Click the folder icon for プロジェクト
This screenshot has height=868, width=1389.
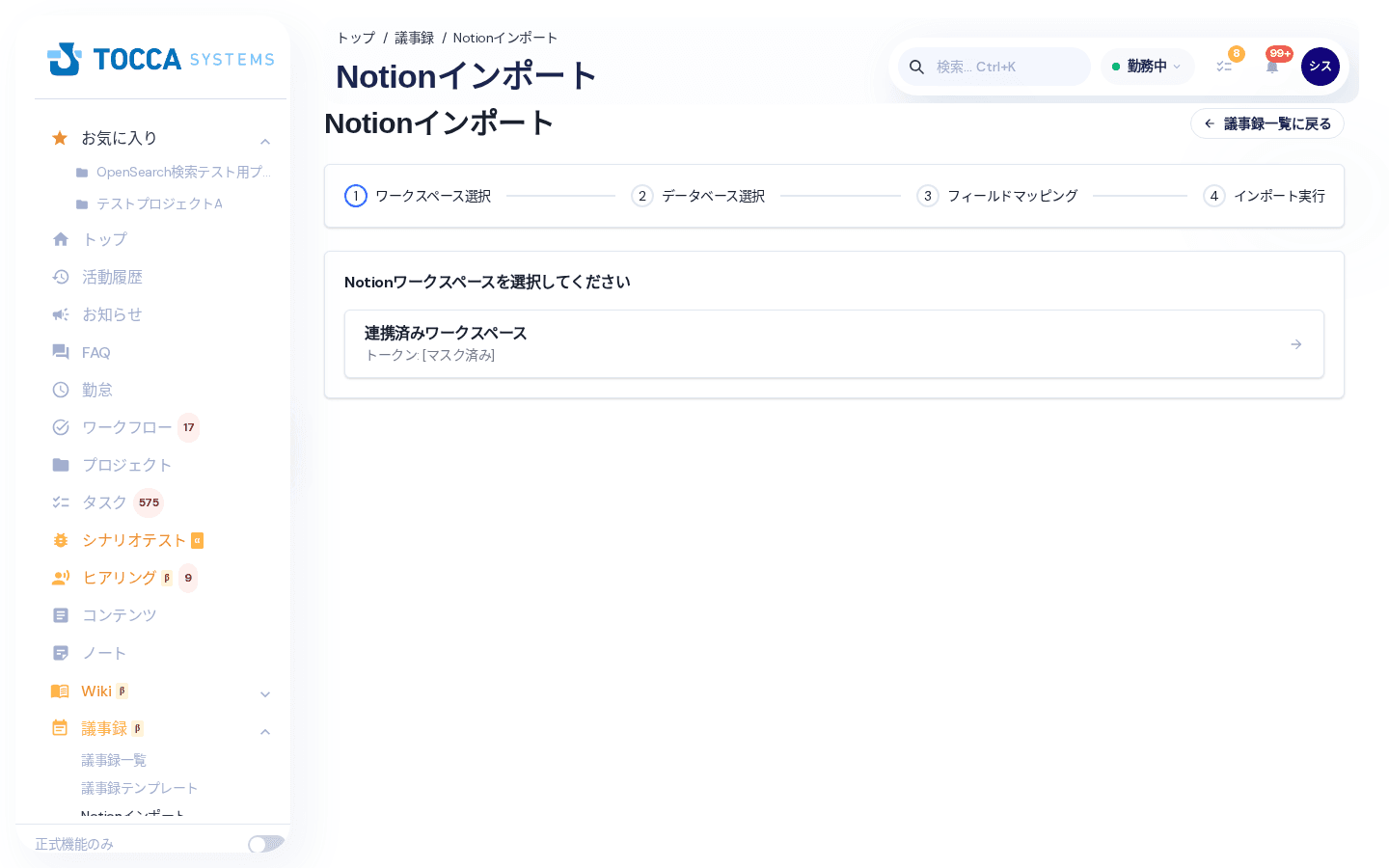coord(61,465)
